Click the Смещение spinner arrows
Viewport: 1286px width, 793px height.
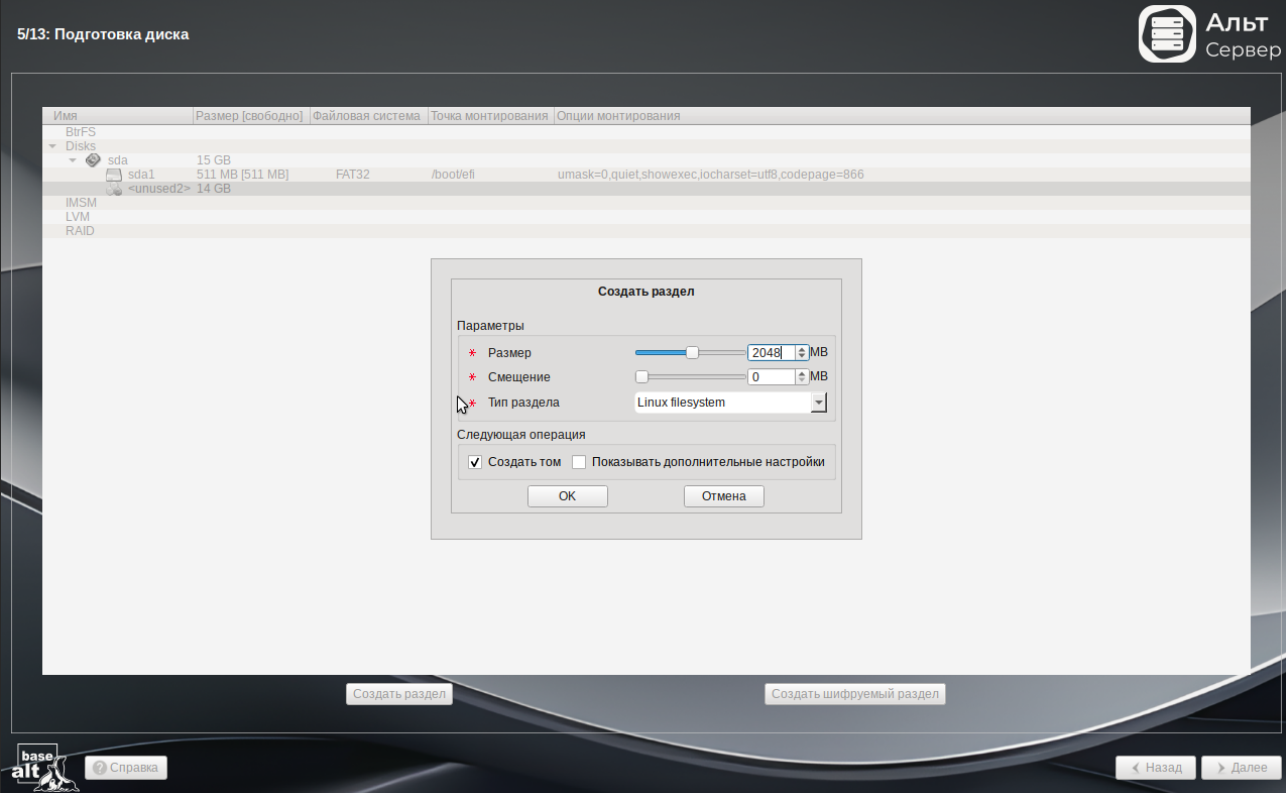coord(801,377)
